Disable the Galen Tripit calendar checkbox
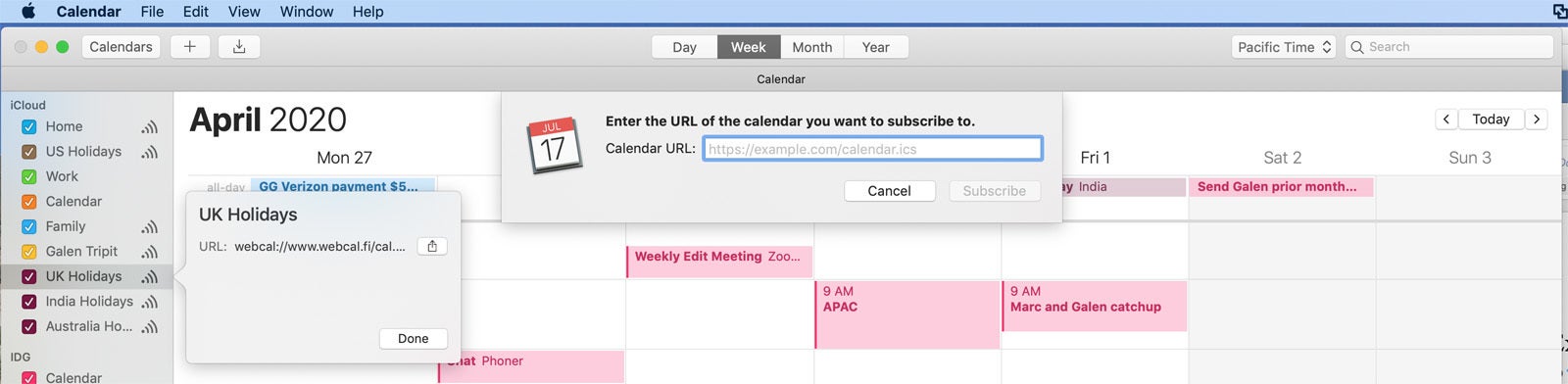Viewport: 1568px width, 384px height. coord(28,252)
